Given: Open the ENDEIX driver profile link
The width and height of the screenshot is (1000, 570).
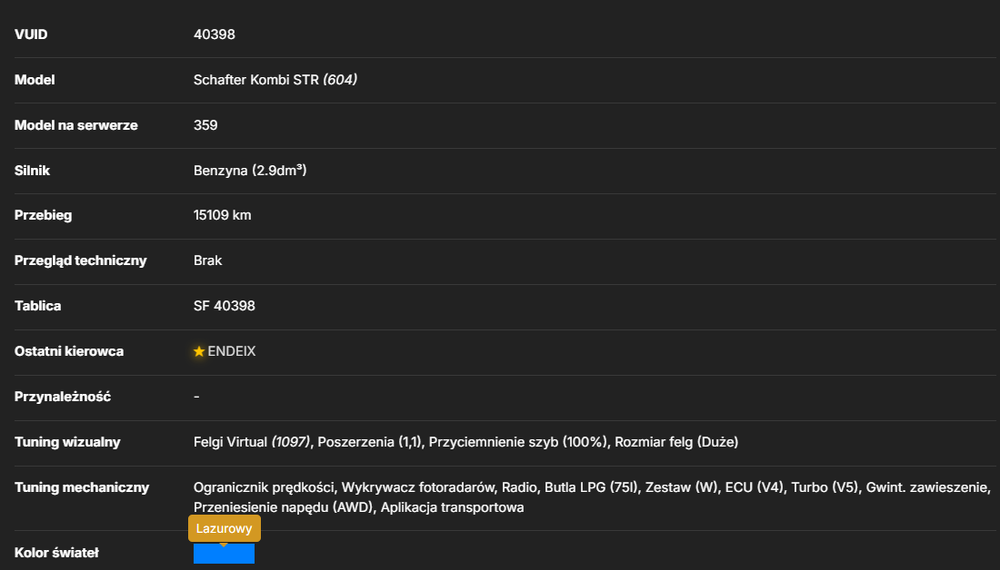Looking at the screenshot, I should [x=232, y=351].
